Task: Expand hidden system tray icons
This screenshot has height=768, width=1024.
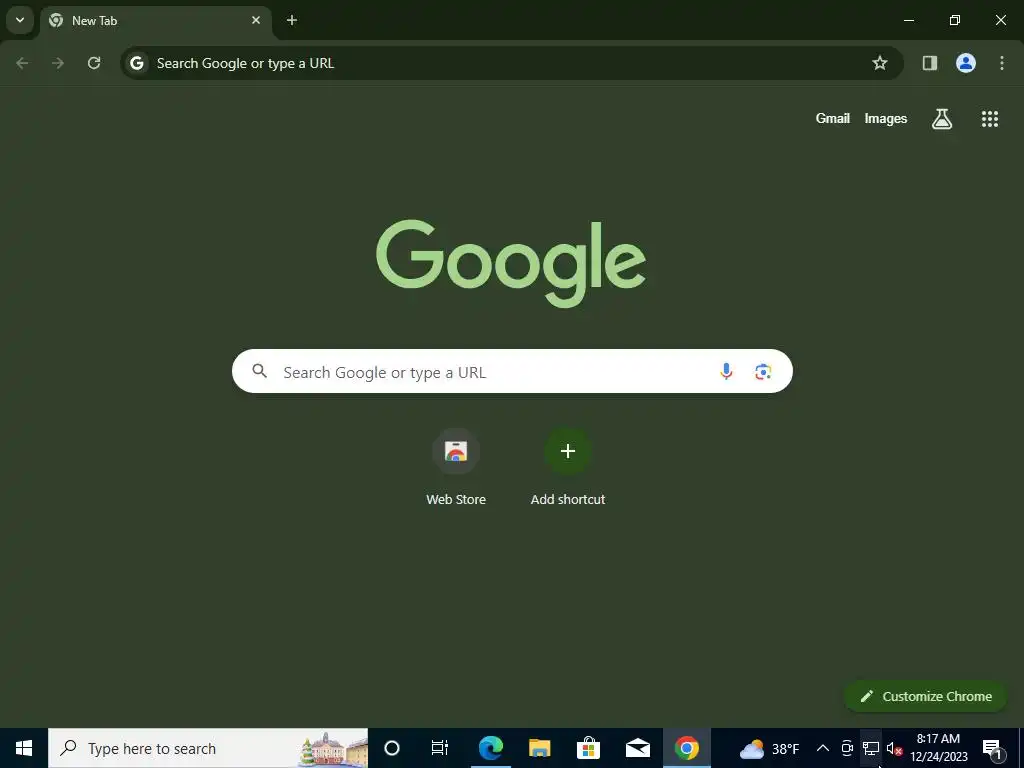Action: (823, 748)
